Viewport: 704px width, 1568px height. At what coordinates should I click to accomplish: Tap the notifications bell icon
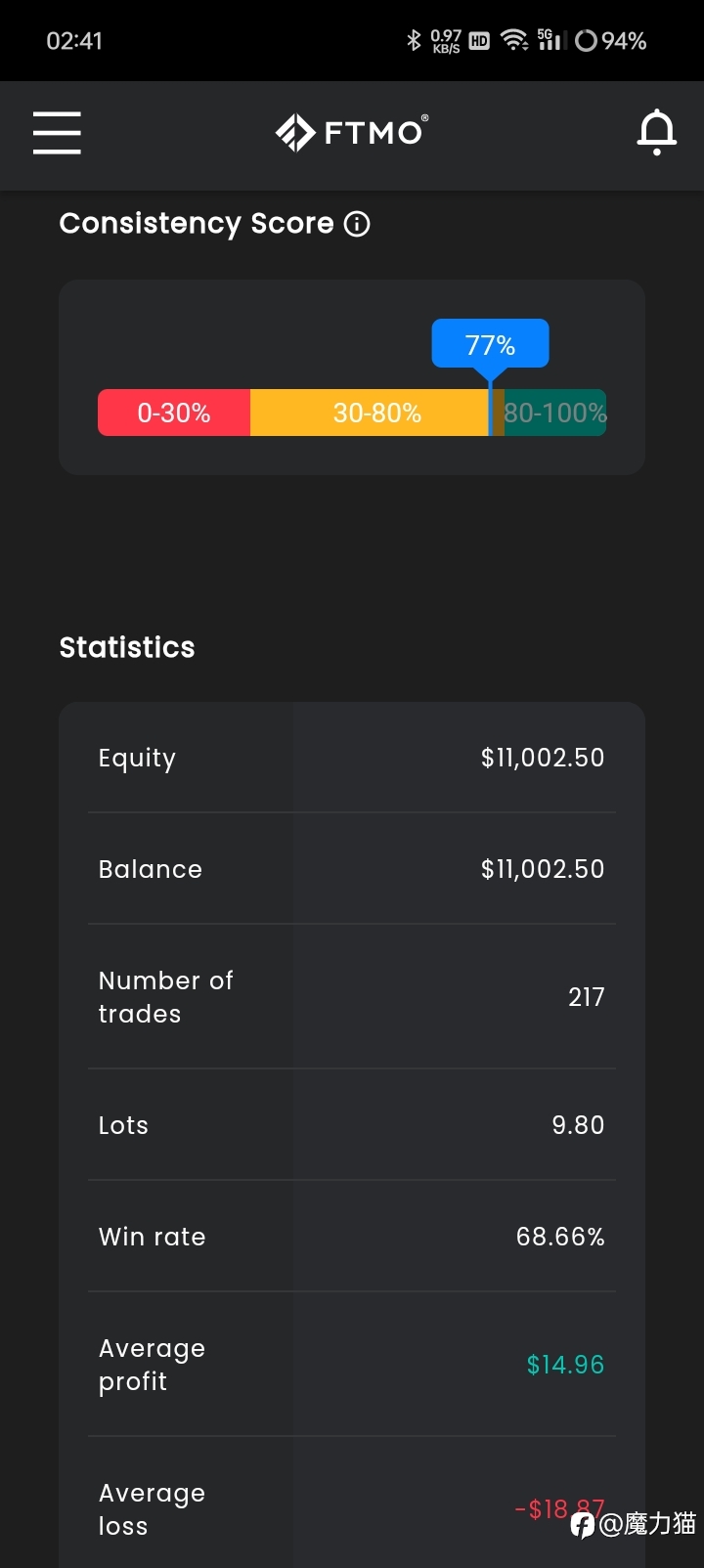coord(657,132)
